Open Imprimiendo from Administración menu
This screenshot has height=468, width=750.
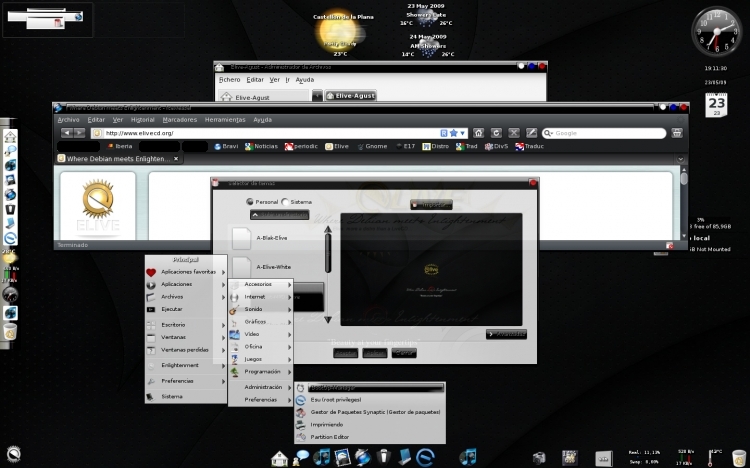click(x=370, y=424)
